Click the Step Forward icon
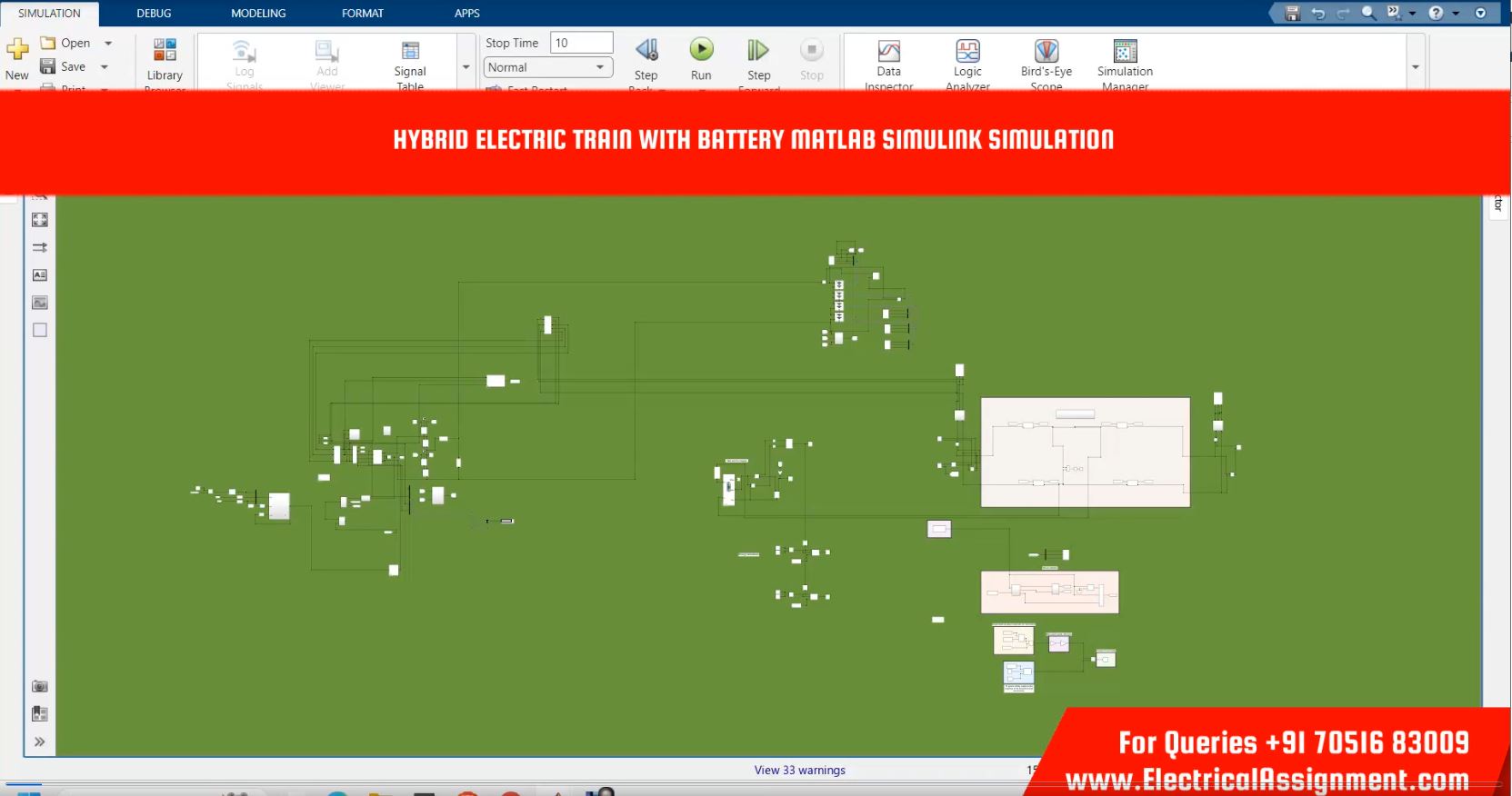 point(758,51)
